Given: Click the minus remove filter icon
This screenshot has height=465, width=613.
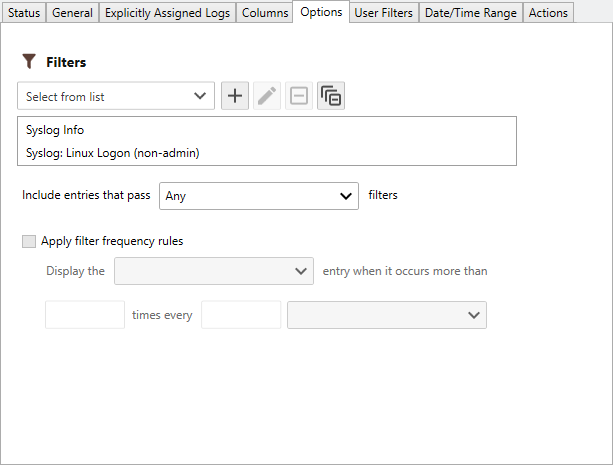Looking at the screenshot, I should point(299,97).
